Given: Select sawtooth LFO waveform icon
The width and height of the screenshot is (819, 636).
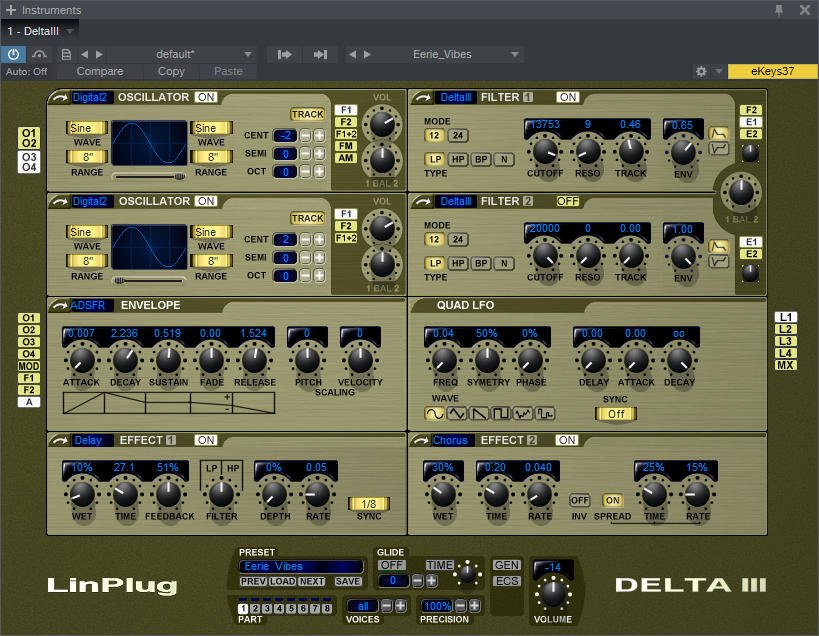Looking at the screenshot, I should pyautogui.click(x=479, y=414).
